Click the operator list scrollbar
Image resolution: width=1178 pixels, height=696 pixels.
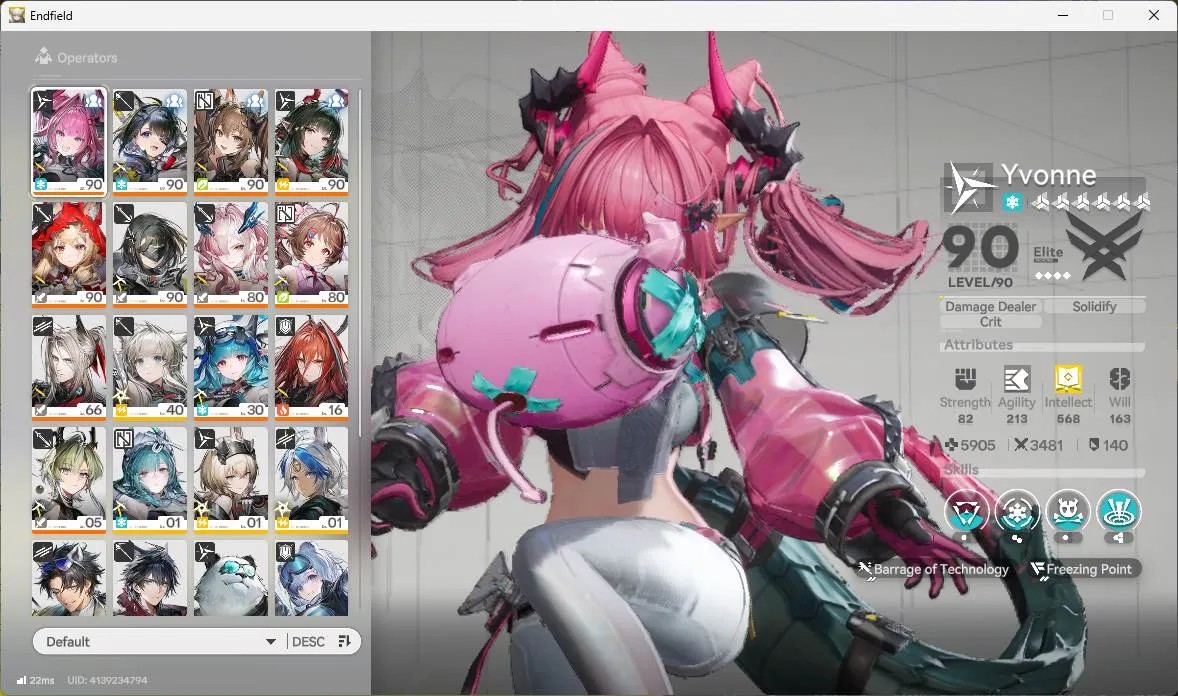click(360, 263)
